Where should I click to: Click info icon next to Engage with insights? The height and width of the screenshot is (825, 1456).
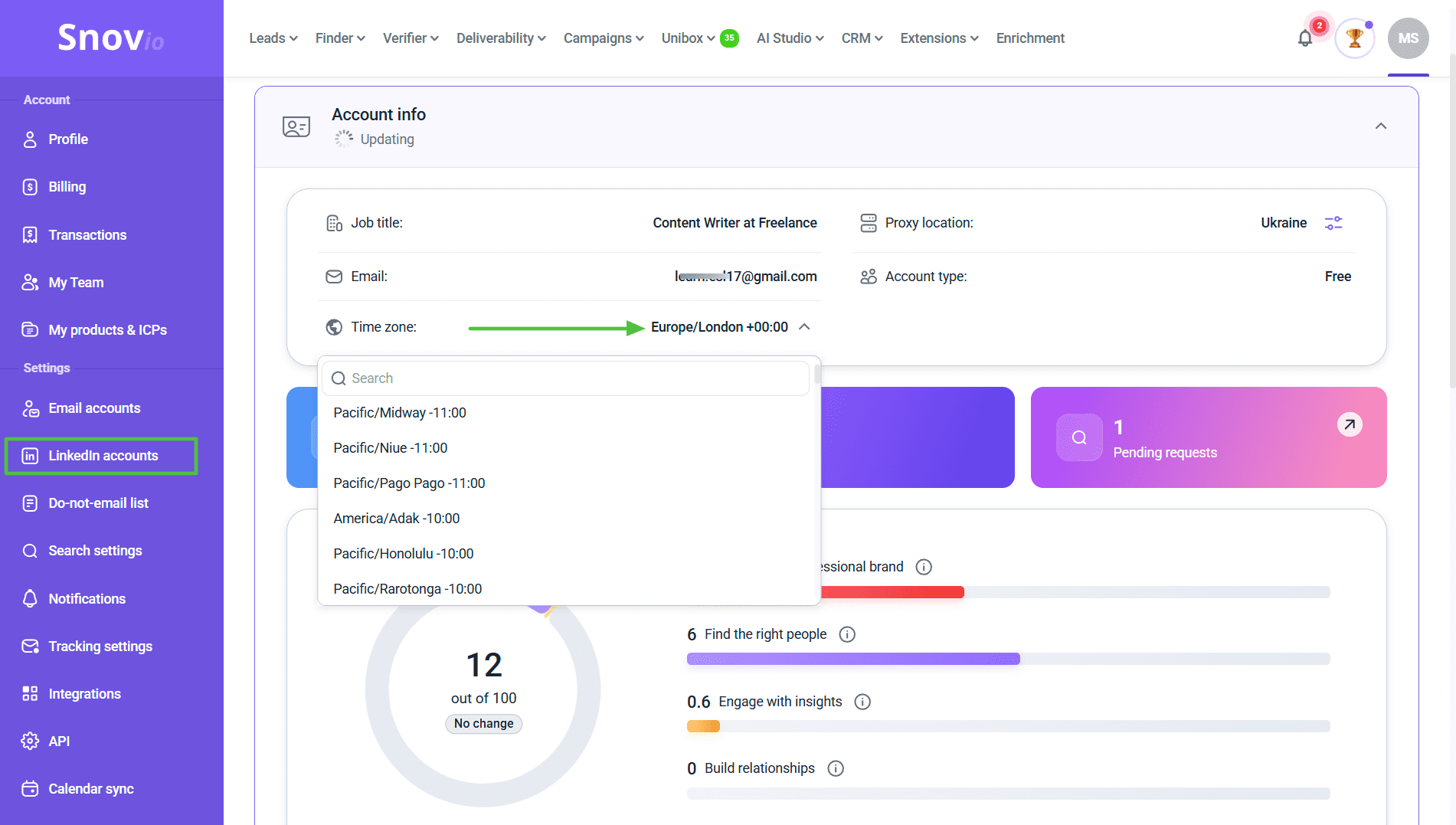coord(862,702)
